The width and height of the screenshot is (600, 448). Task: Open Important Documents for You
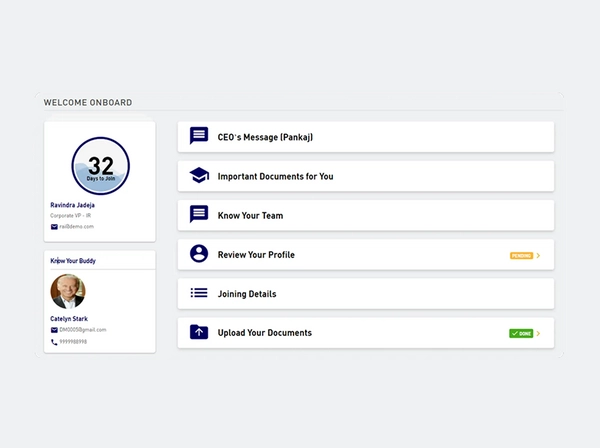(x=275, y=176)
